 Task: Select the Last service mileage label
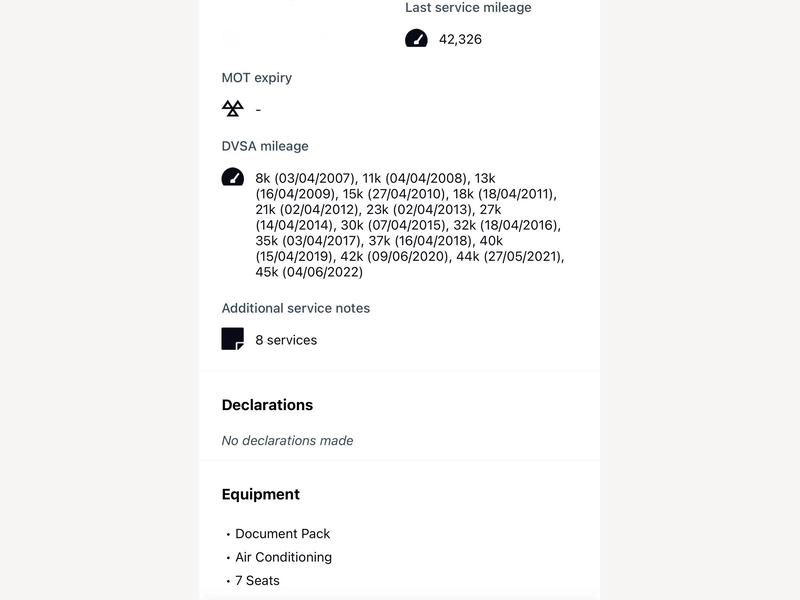[x=468, y=8]
